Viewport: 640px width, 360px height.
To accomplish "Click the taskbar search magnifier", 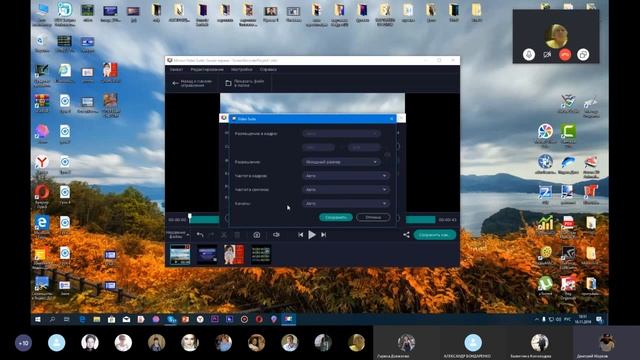I will point(52,319).
